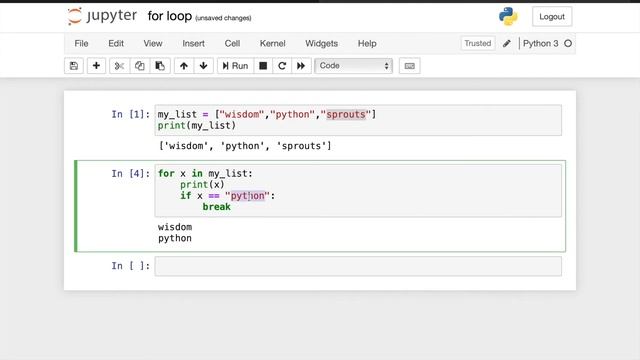
Task: Select the empty In [ ] cell prompt
Action: pyautogui.click(x=131, y=266)
